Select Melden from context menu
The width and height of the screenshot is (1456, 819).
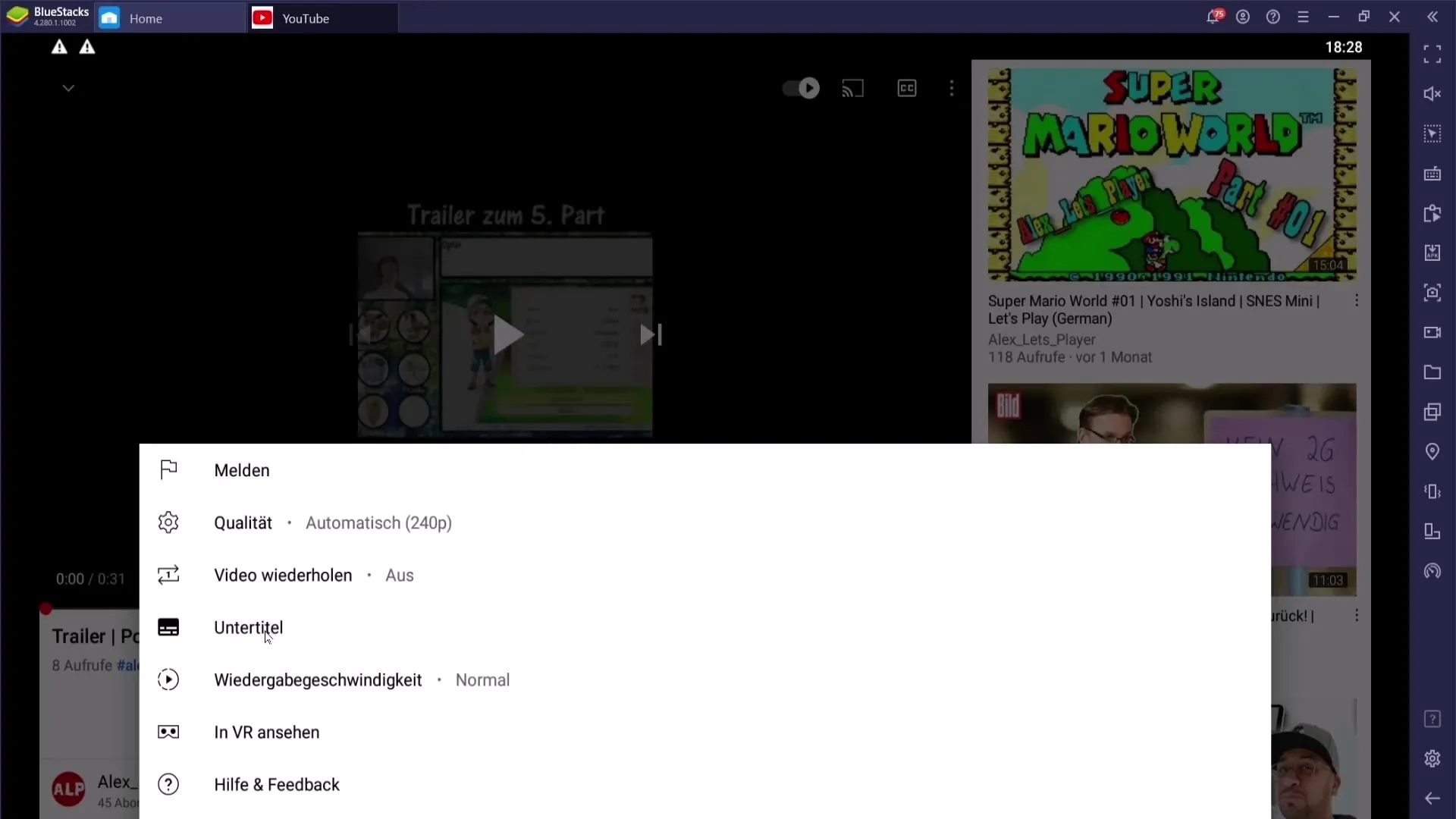coord(243,471)
